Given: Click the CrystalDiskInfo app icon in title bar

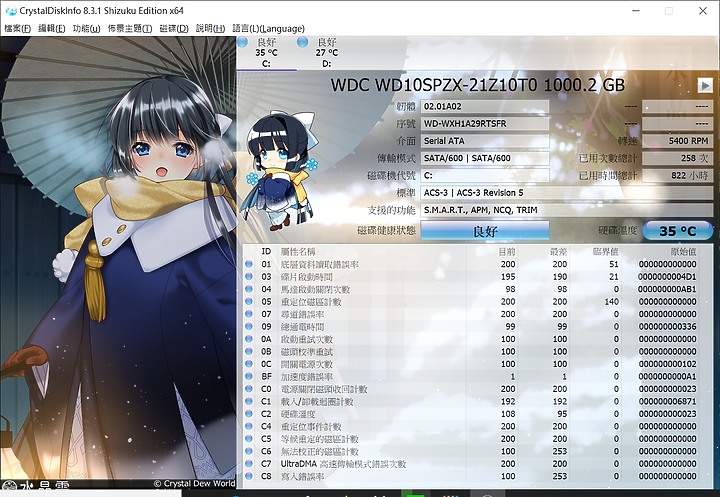Looking at the screenshot, I should pyautogui.click(x=11, y=11).
